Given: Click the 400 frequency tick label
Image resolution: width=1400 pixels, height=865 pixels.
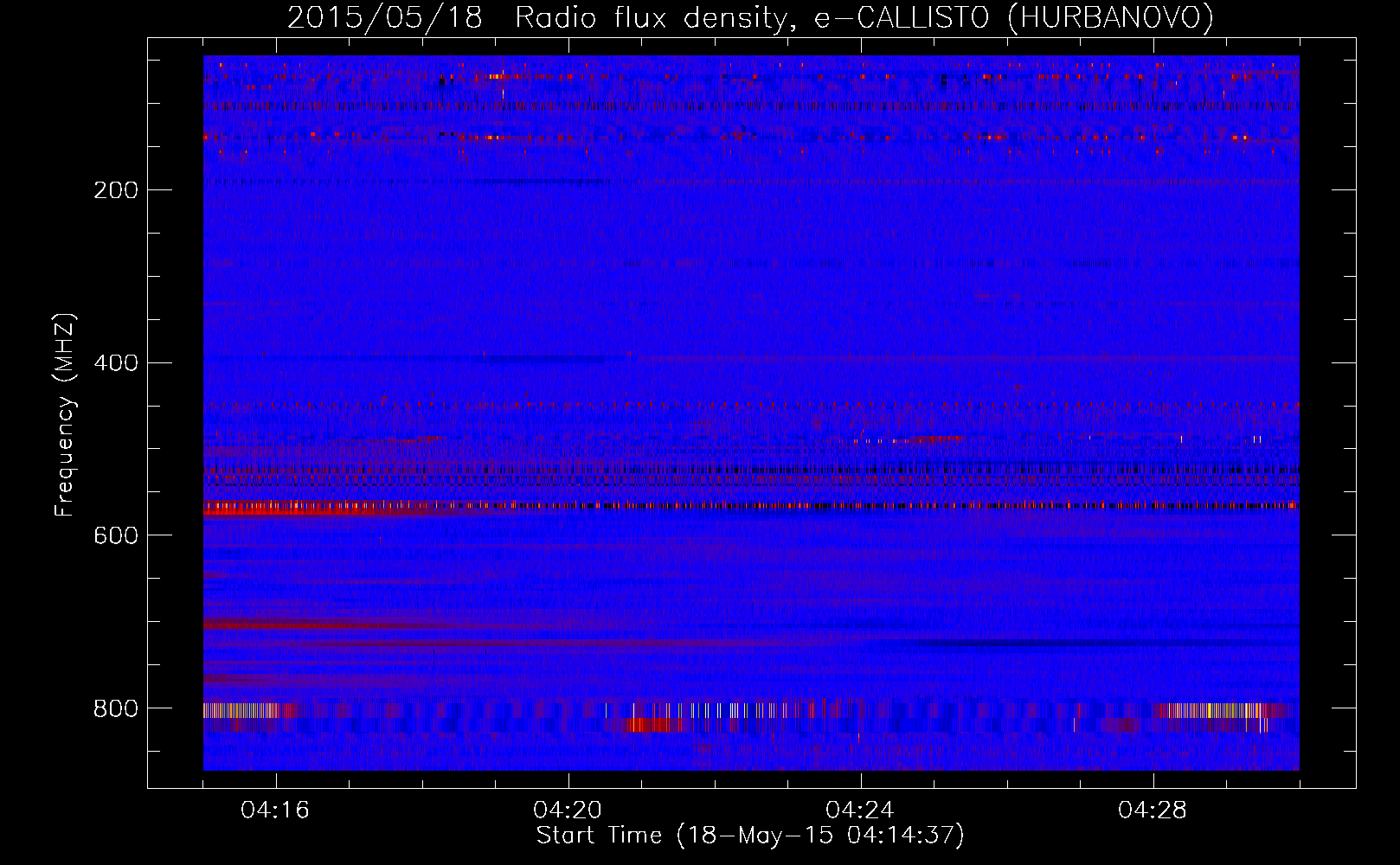Looking at the screenshot, I should (115, 362).
